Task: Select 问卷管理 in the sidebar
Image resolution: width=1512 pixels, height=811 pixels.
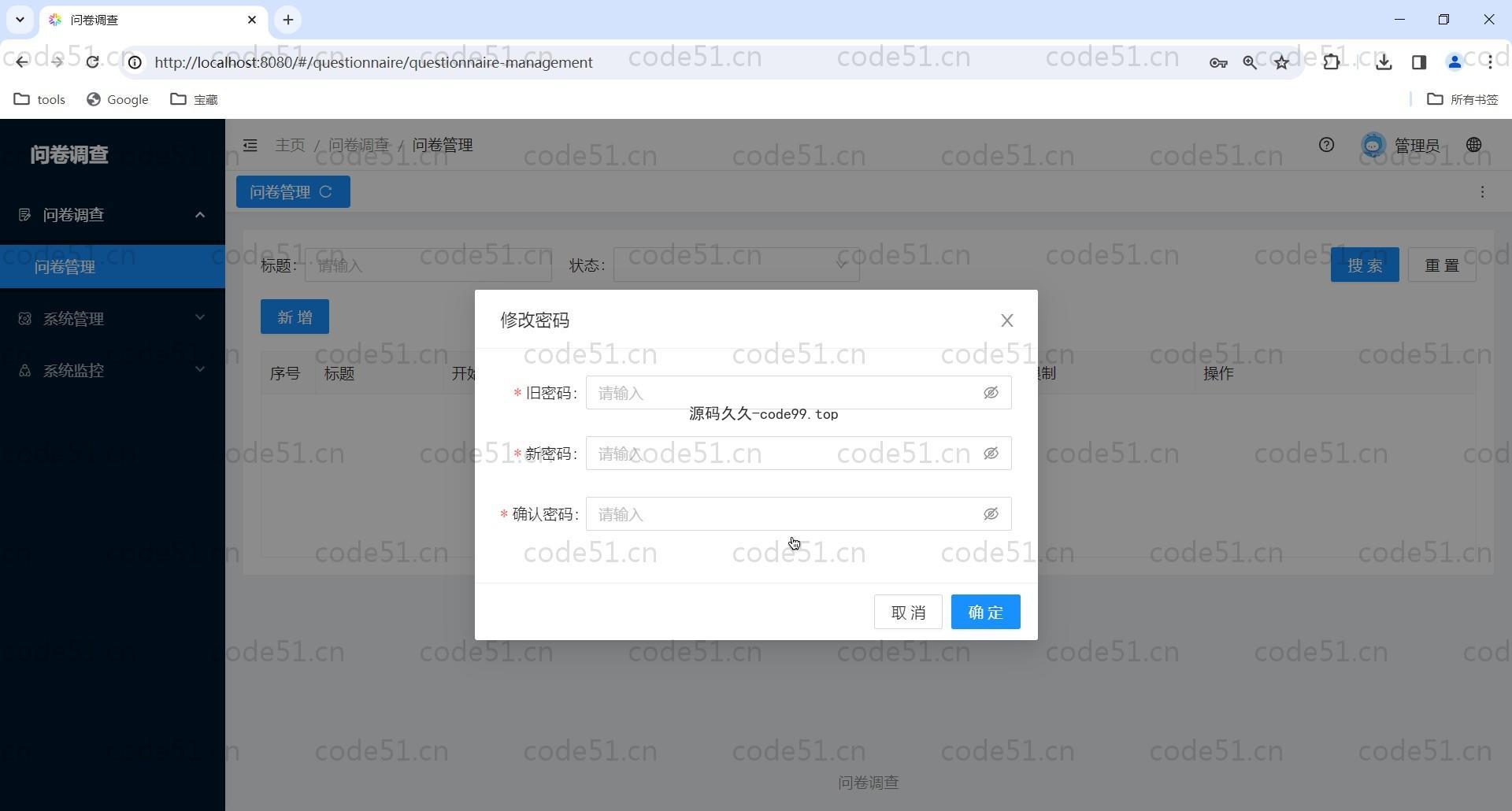Action: click(x=65, y=267)
